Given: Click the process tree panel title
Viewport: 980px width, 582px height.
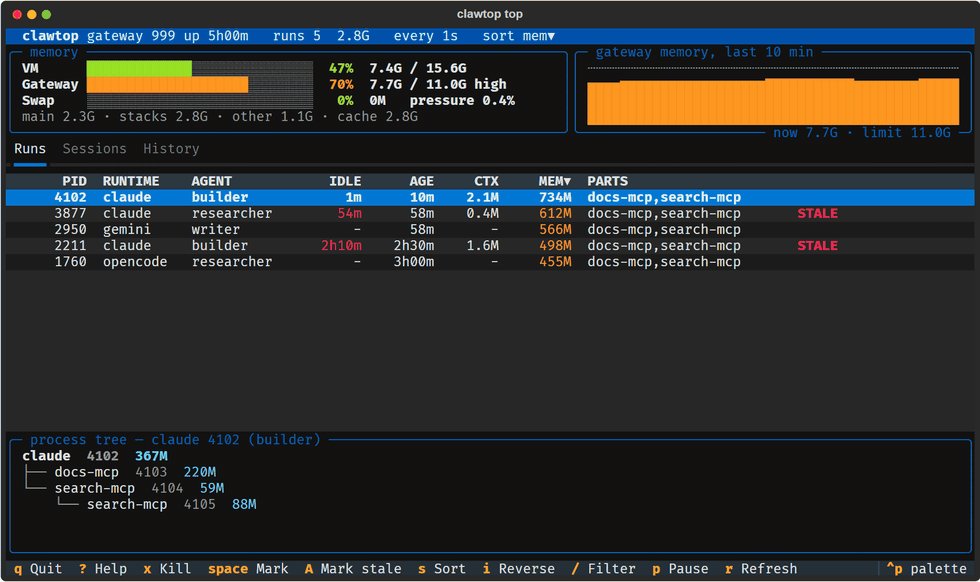Looking at the screenshot, I should [175, 440].
